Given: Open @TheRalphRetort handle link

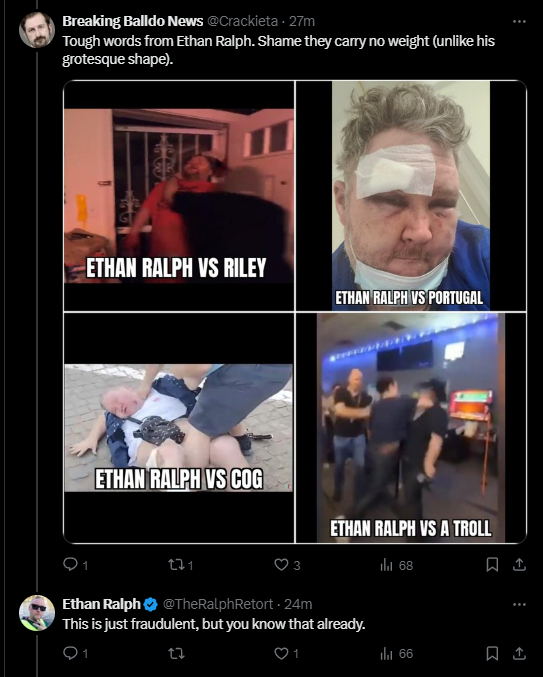Looking at the screenshot, I should pyautogui.click(x=218, y=604).
